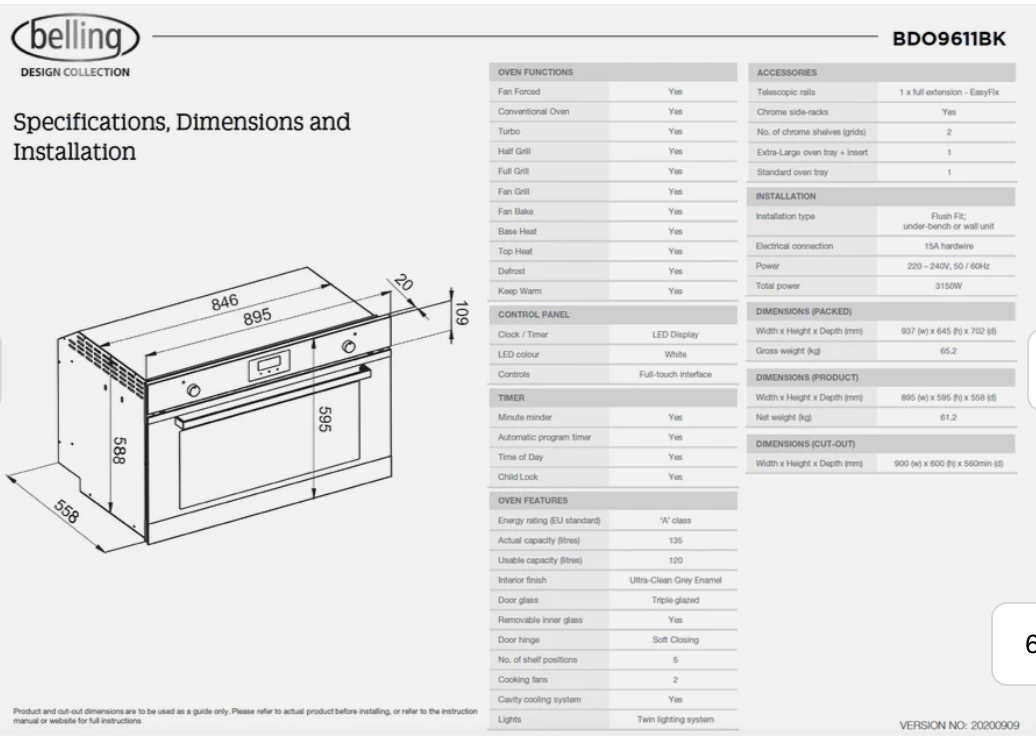Click the 109 dimension label on diagram
1036x740 pixels.
(461, 313)
